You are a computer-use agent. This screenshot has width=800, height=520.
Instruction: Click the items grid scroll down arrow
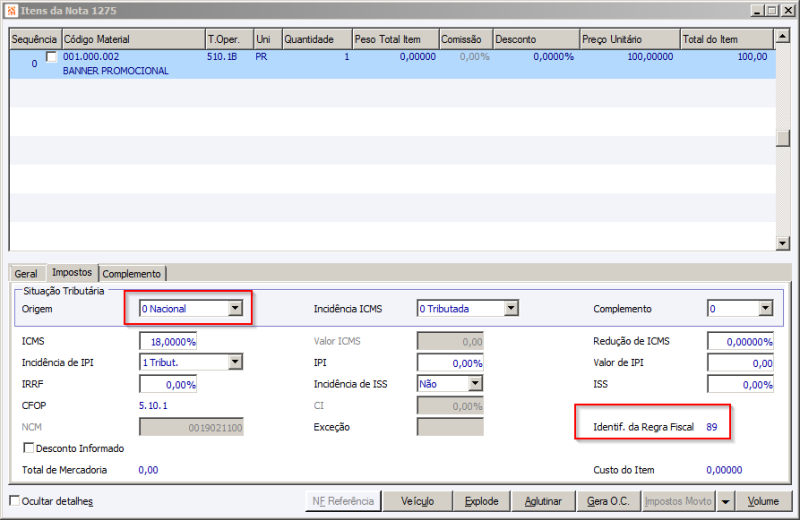(x=782, y=243)
